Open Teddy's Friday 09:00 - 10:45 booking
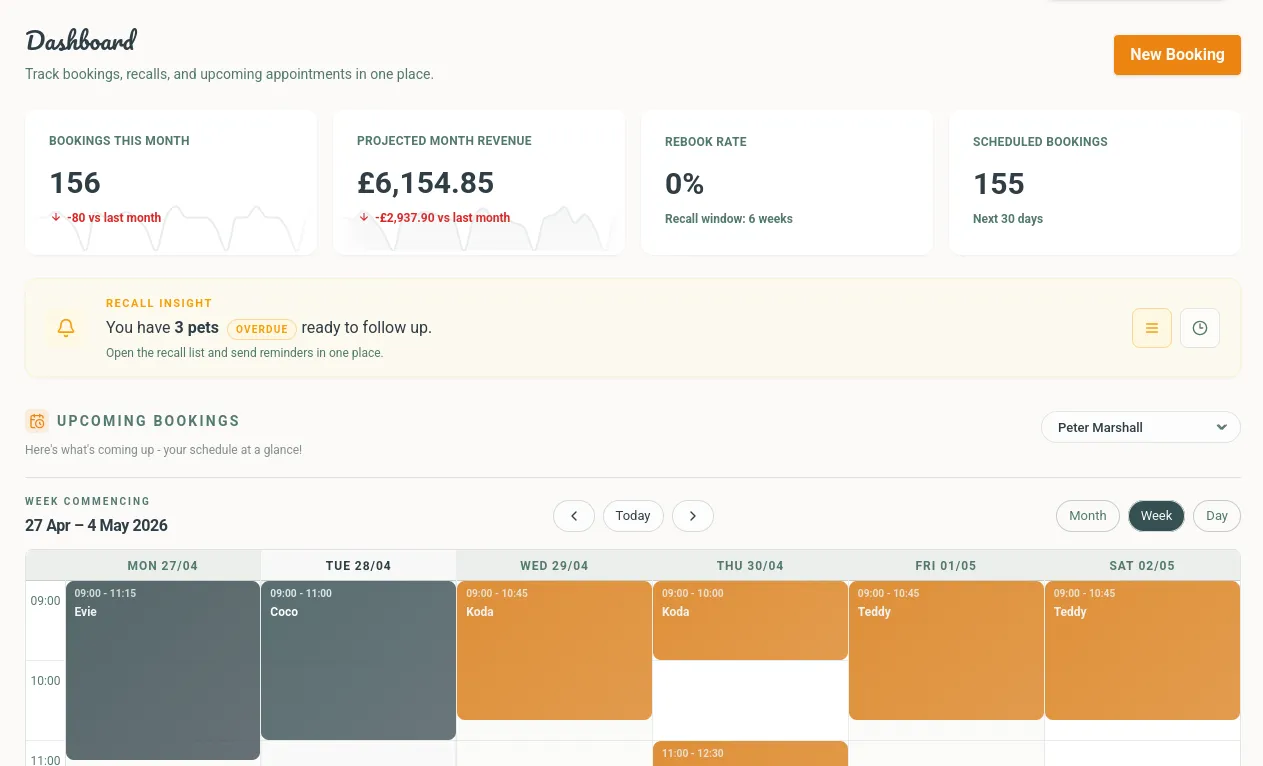Image resolution: width=1263 pixels, height=766 pixels. click(946, 650)
